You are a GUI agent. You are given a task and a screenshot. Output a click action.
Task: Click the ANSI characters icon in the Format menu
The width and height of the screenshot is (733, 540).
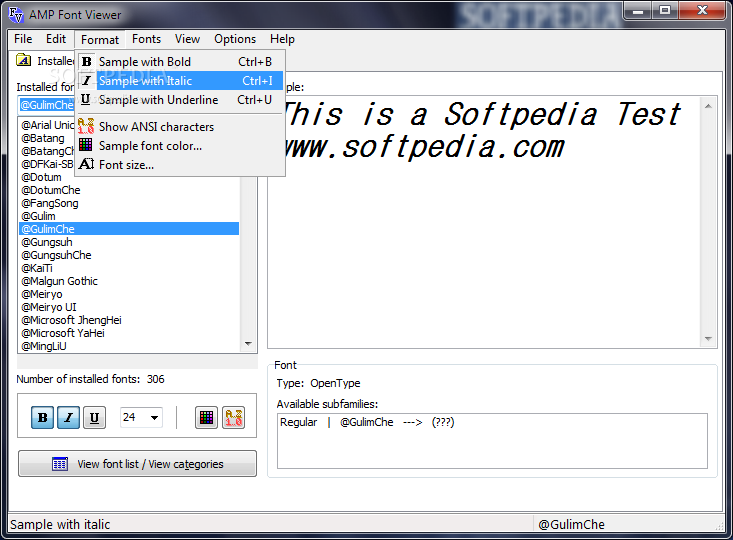pos(86,126)
